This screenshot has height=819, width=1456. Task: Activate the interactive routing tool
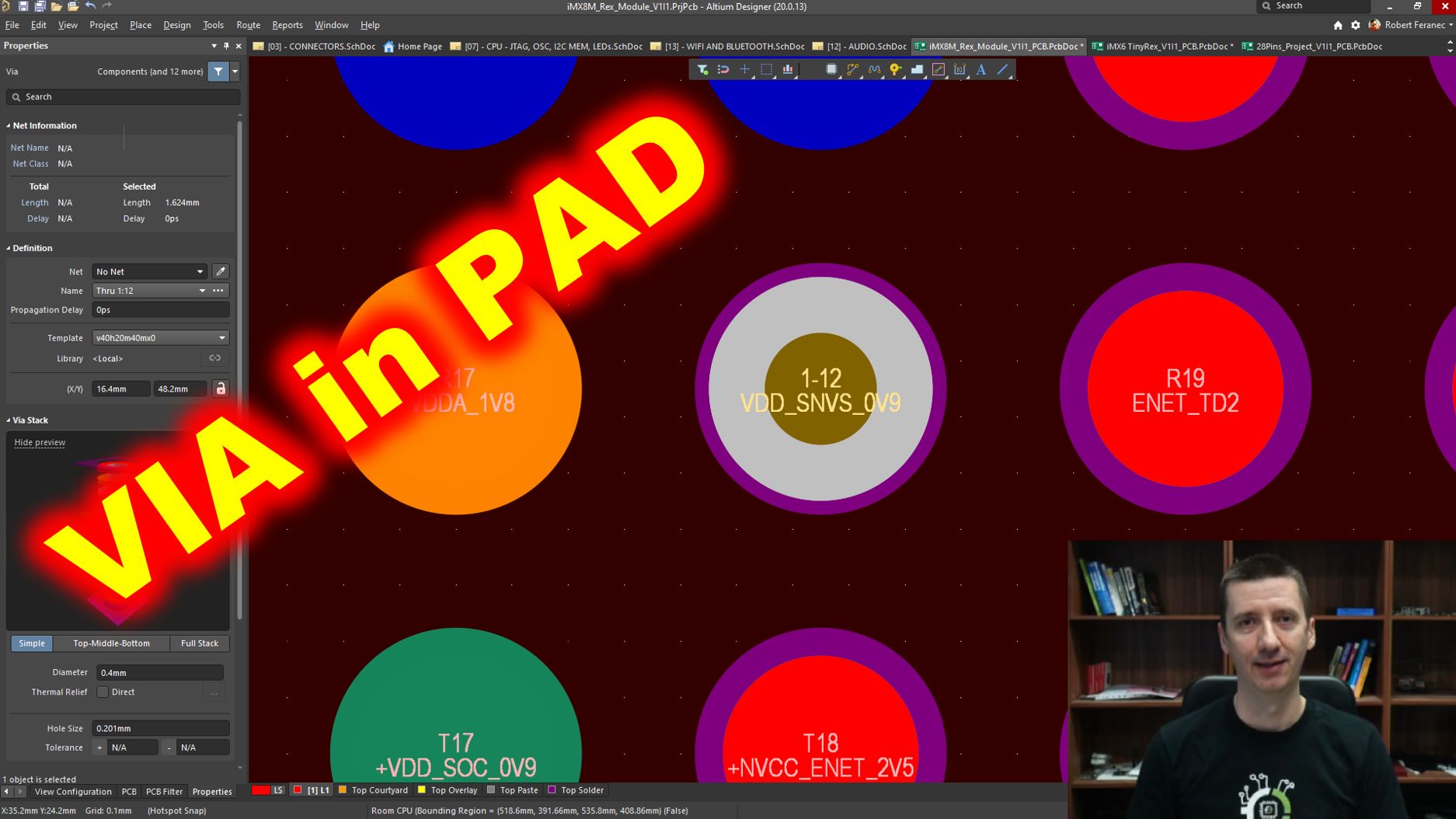[852, 70]
